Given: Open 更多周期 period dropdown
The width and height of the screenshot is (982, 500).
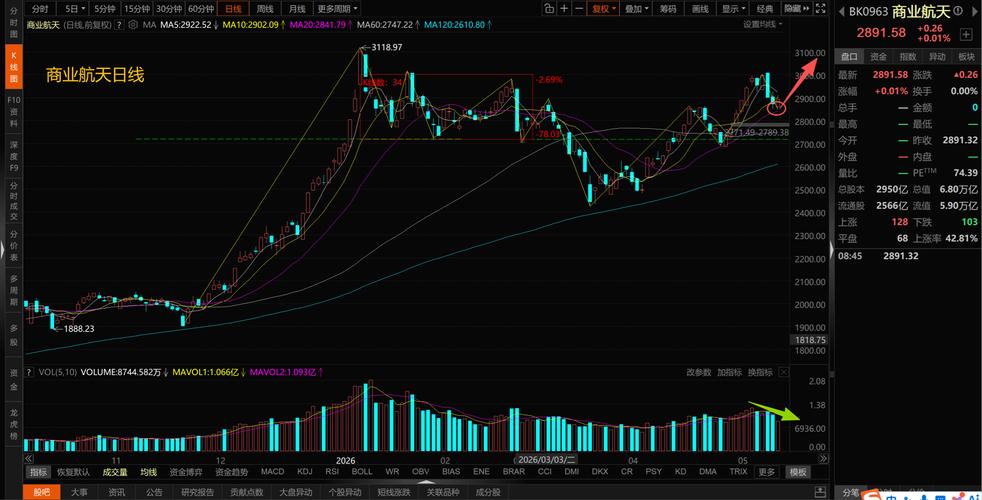Looking at the screenshot, I should click(x=338, y=9).
